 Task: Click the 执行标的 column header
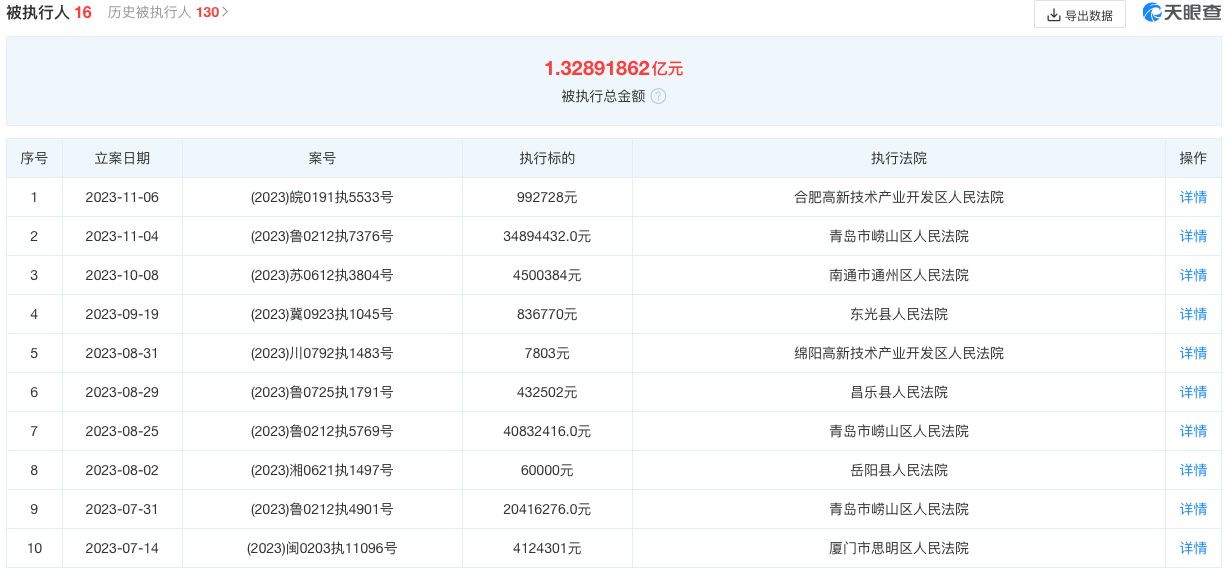tap(547, 159)
